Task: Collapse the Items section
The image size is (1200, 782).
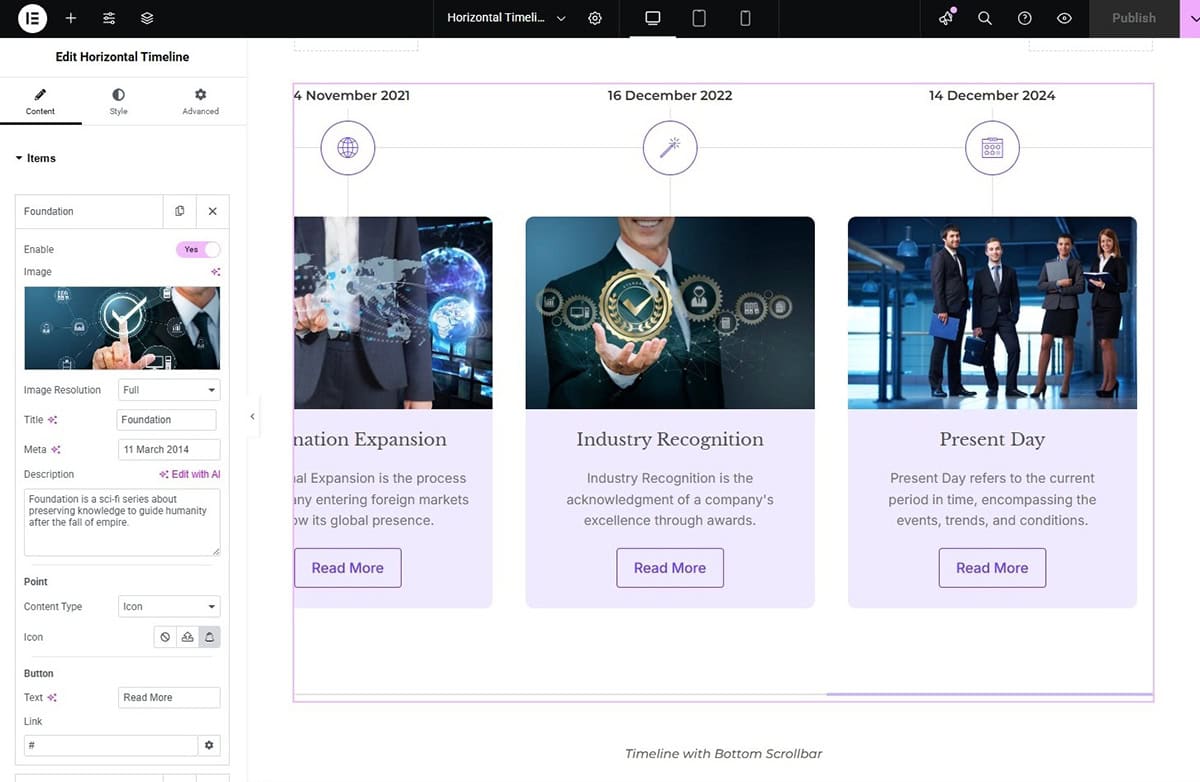Action: click(x=35, y=158)
